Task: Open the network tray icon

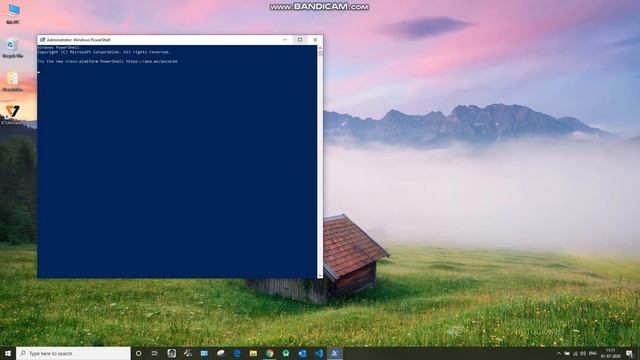Action: click(x=575, y=353)
